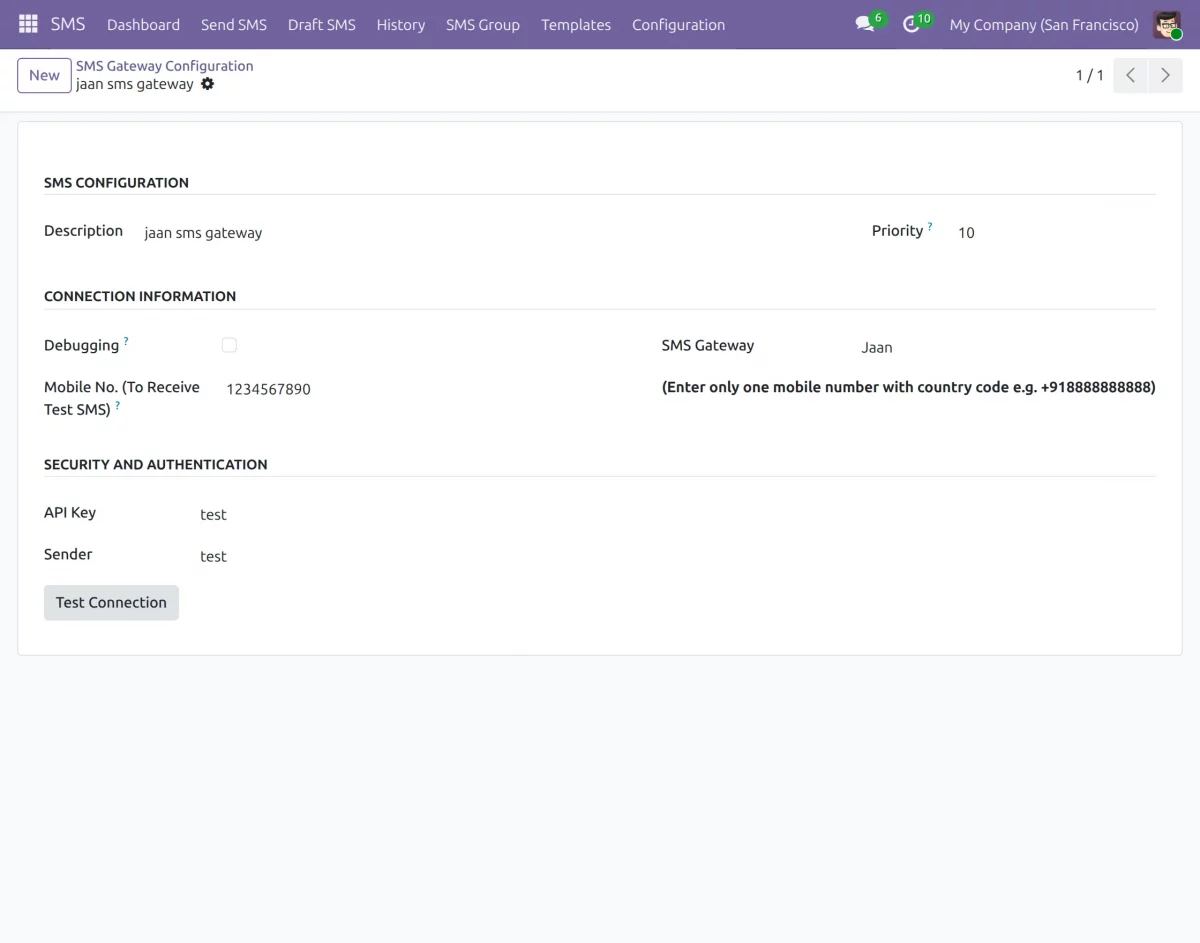Click the user avatar menu
The image size is (1200, 943).
(1167, 23)
